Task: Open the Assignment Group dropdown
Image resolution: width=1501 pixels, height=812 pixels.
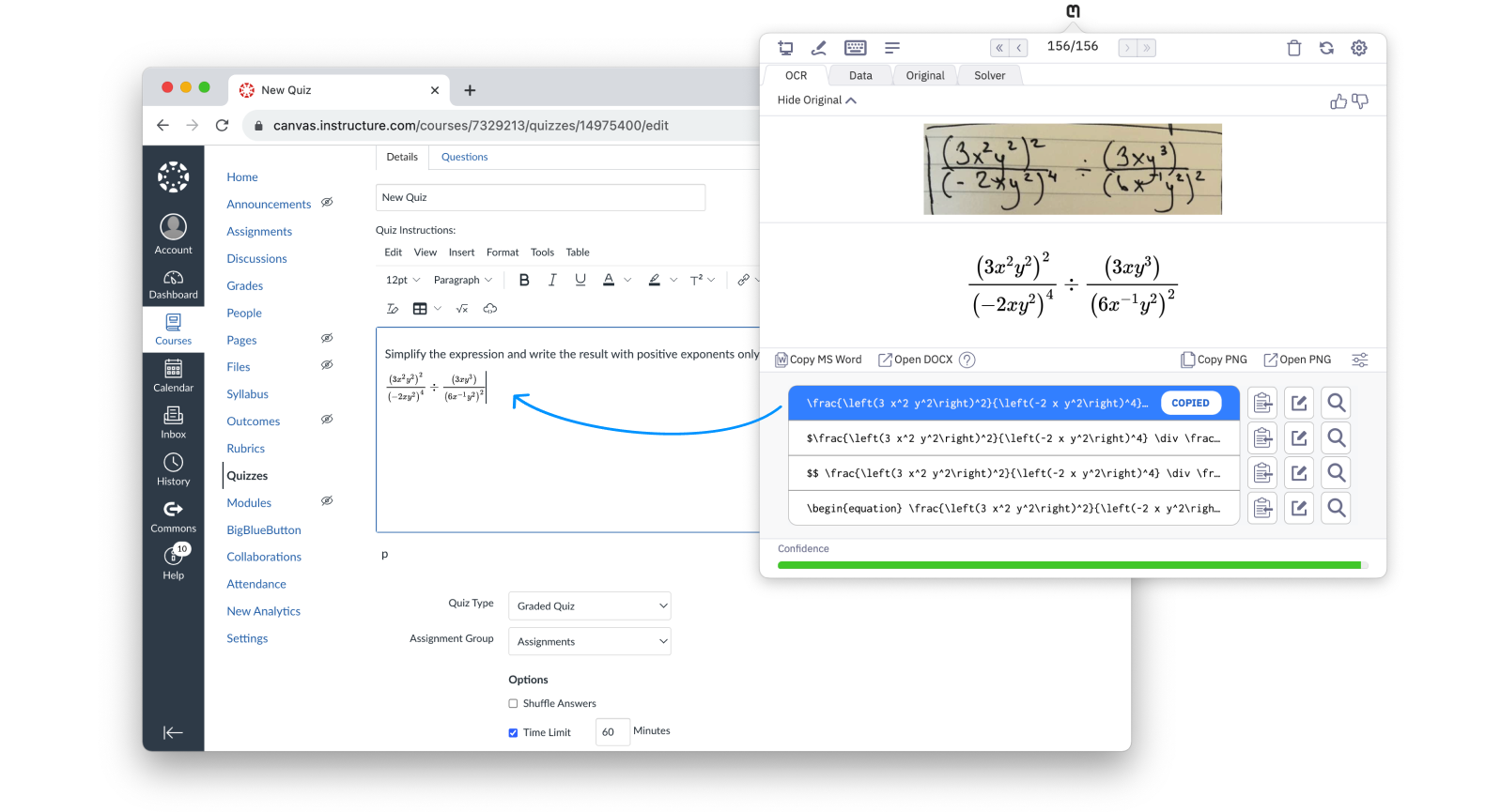Action: [590, 641]
